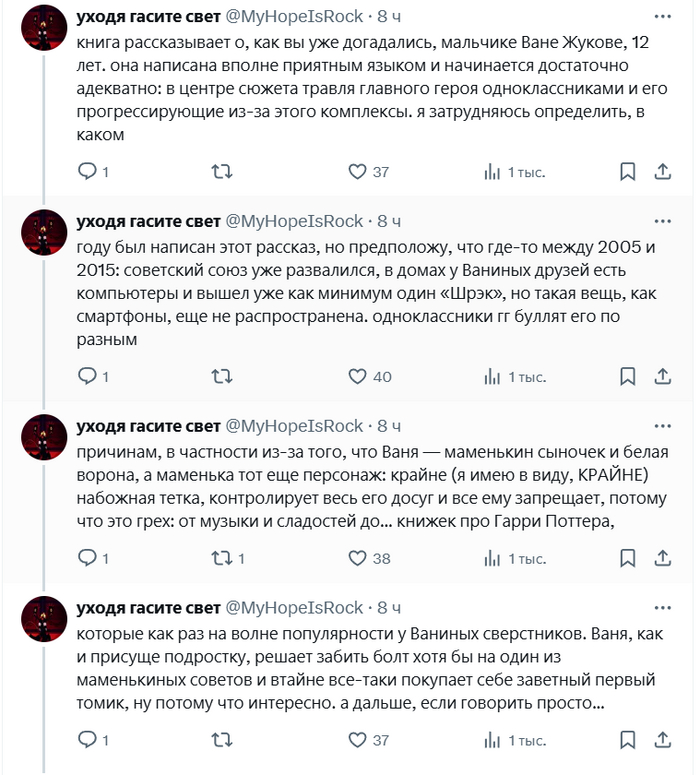
Task: Bookmark the tweet mentioning «Шрэк»
Action: click(x=627, y=376)
